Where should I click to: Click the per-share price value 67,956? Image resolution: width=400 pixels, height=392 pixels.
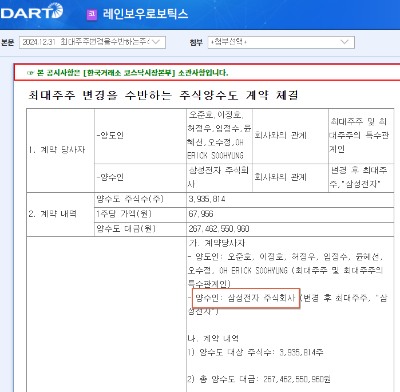click(x=201, y=214)
